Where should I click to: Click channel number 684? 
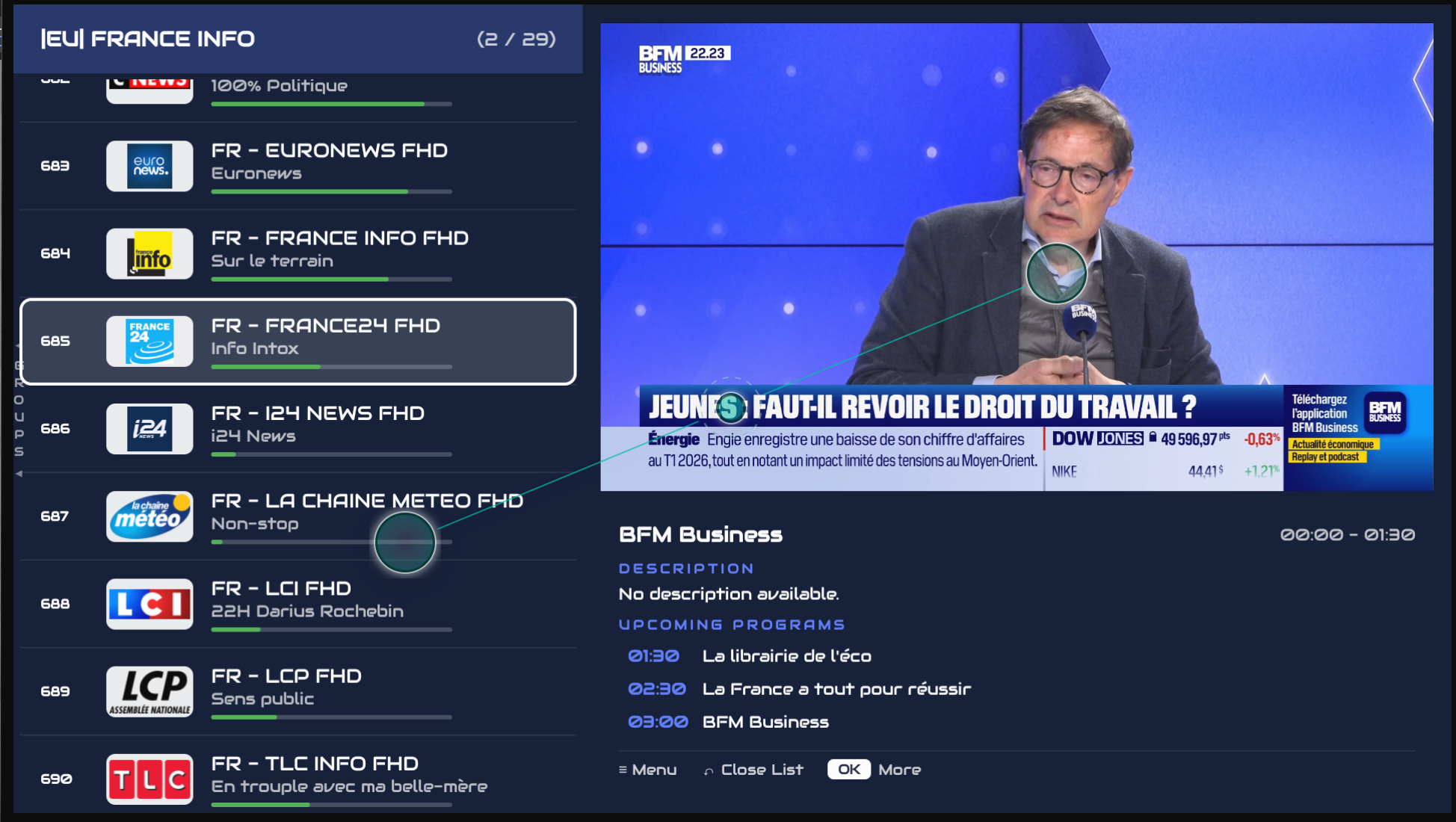click(x=55, y=253)
